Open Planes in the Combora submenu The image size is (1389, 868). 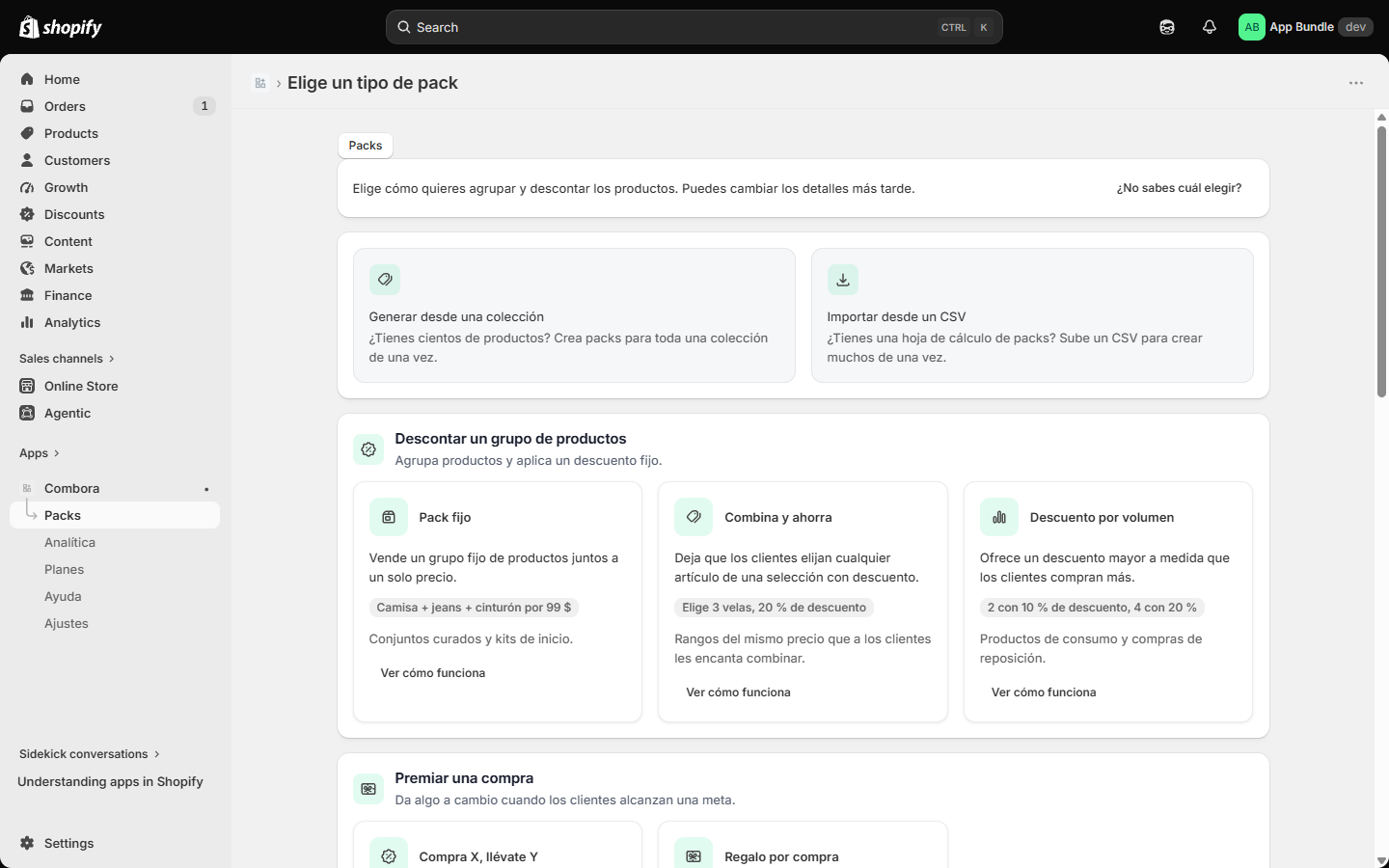tap(64, 569)
